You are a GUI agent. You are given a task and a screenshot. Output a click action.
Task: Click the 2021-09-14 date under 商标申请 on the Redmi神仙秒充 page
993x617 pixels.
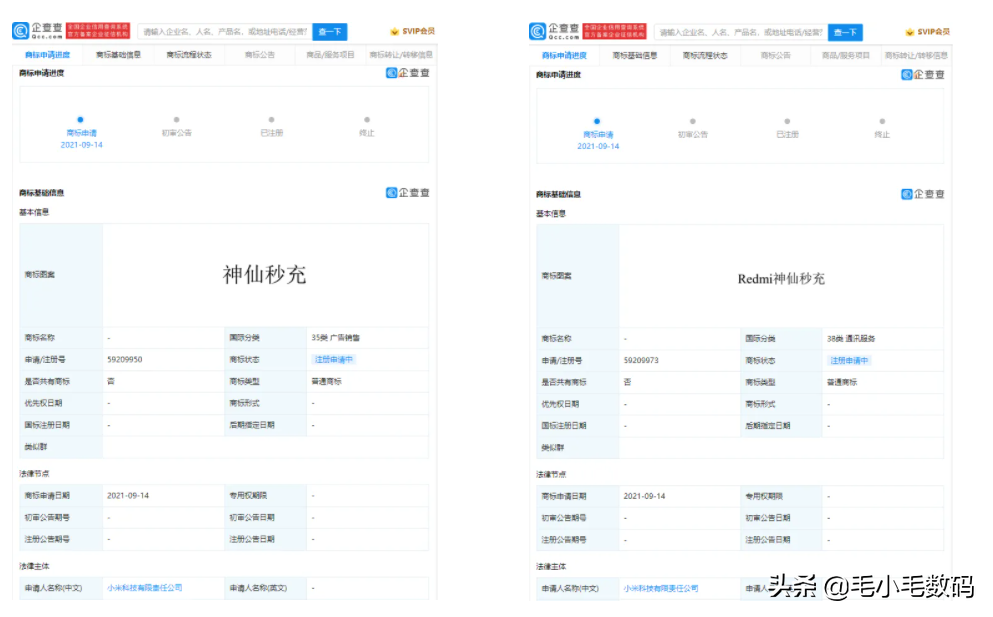[598, 146]
